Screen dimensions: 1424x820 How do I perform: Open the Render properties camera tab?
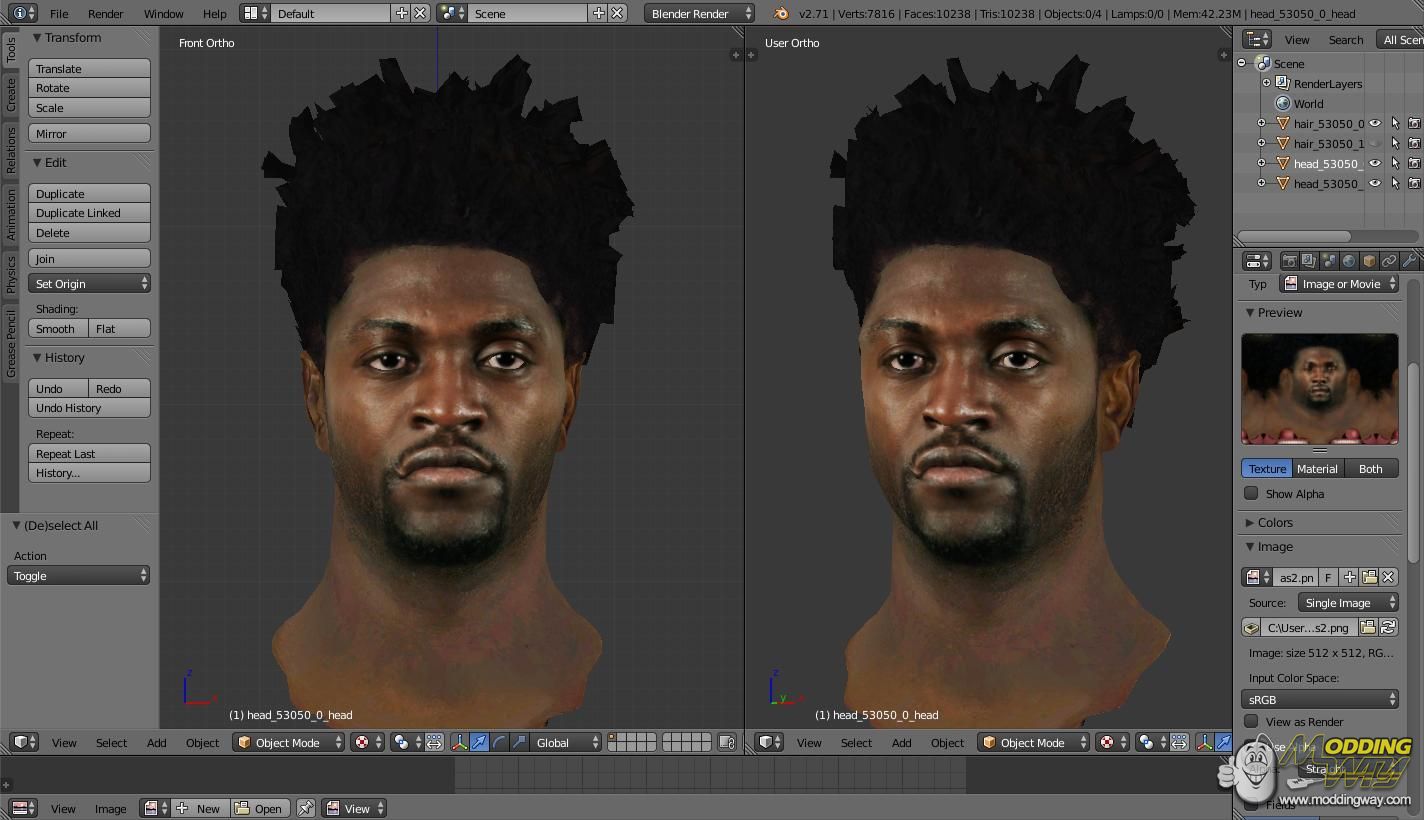coord(1289,261)
